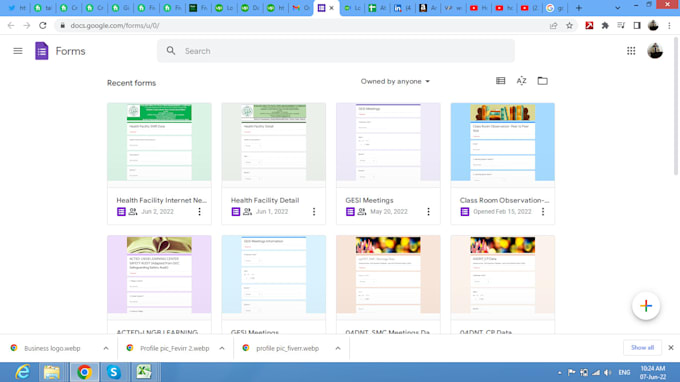Open the volume control in tray

(x=608, y=372)
